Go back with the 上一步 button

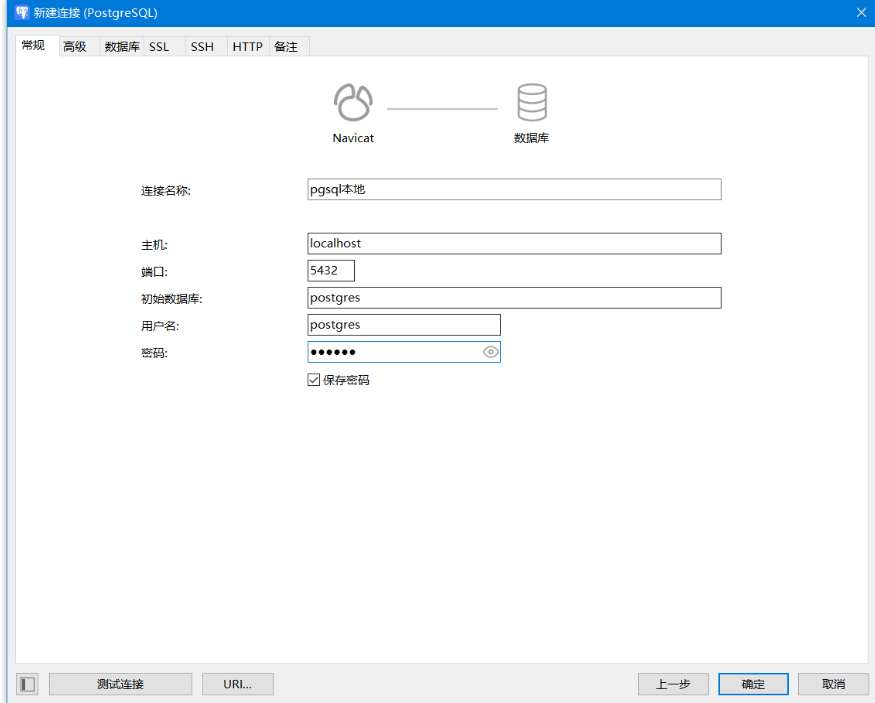(673, 684)
